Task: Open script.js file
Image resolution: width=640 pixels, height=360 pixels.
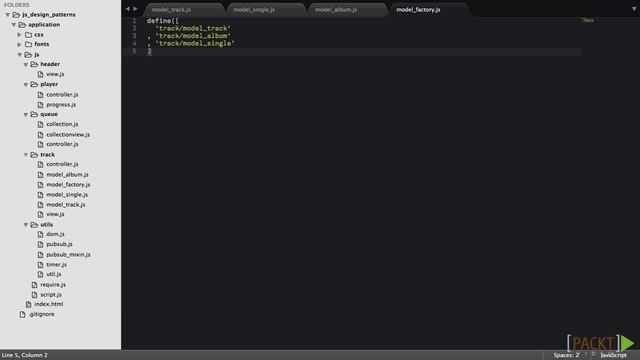Action: point(51,295)
